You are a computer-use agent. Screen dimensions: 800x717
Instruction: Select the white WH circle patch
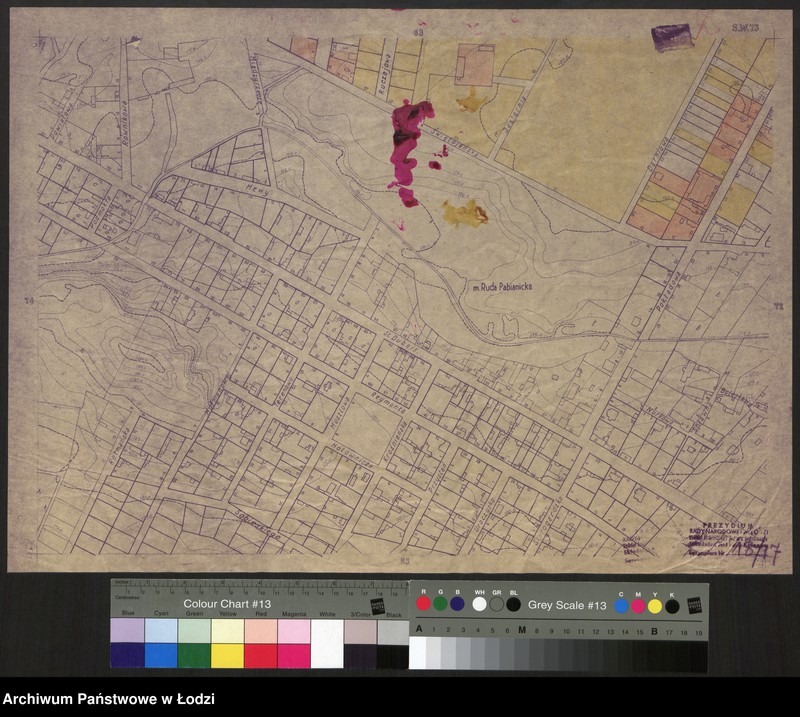click(x=480, y=603)
